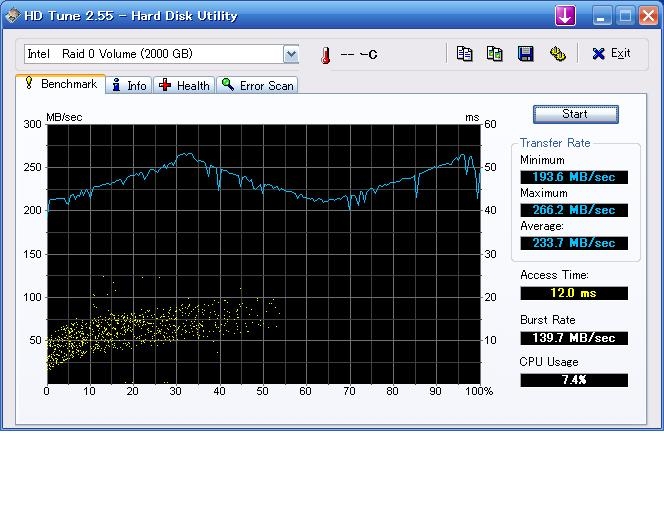Copy benchmark results to clipboard icon
The image size is (664, 512).
[x=464, y=54]
